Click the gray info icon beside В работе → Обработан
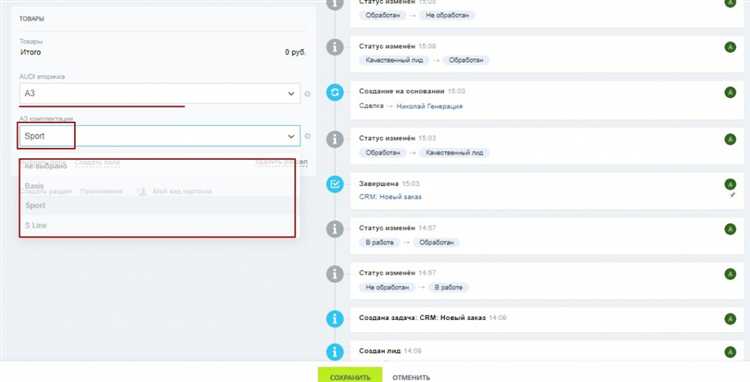Viewport: 750px width, 382px height. point(335,229)
